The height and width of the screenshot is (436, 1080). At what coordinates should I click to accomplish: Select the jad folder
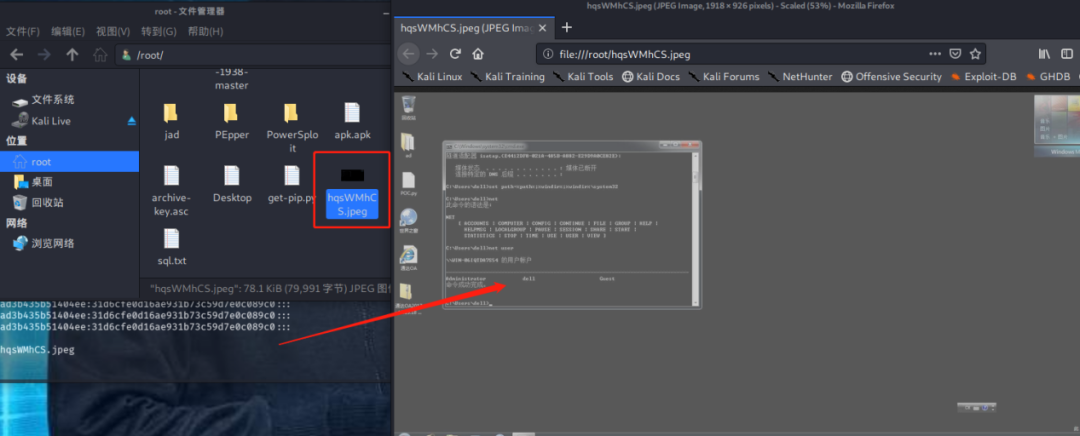pyautogui.click(x=172, y=121)
